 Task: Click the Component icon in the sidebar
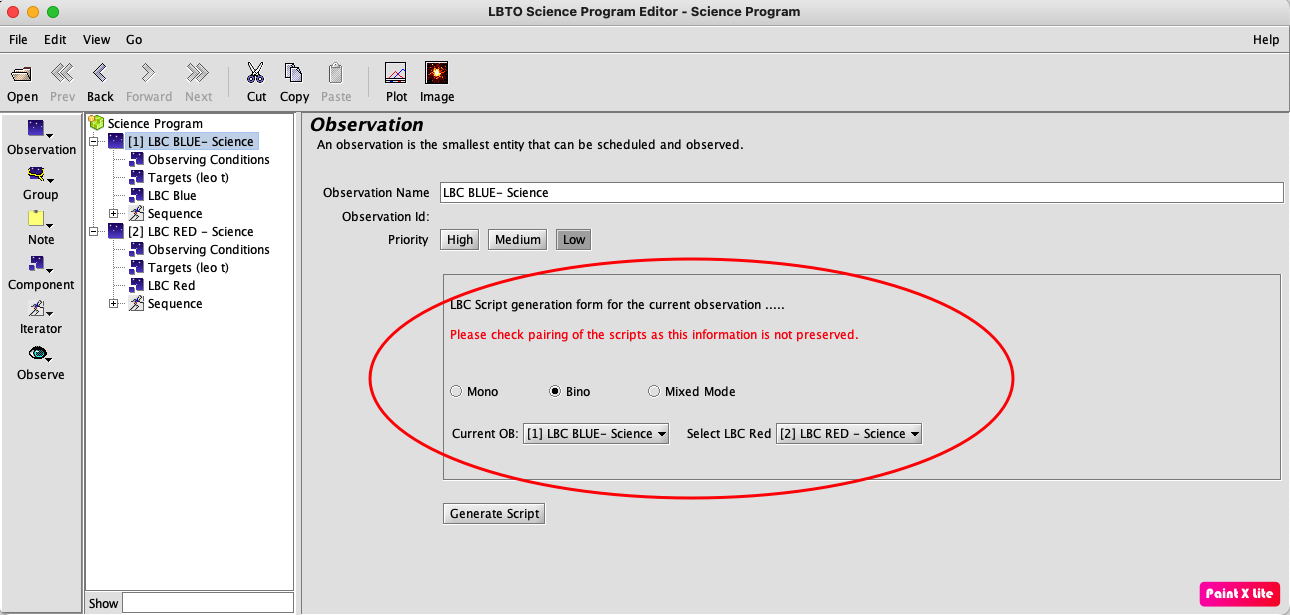coord(37,264)
